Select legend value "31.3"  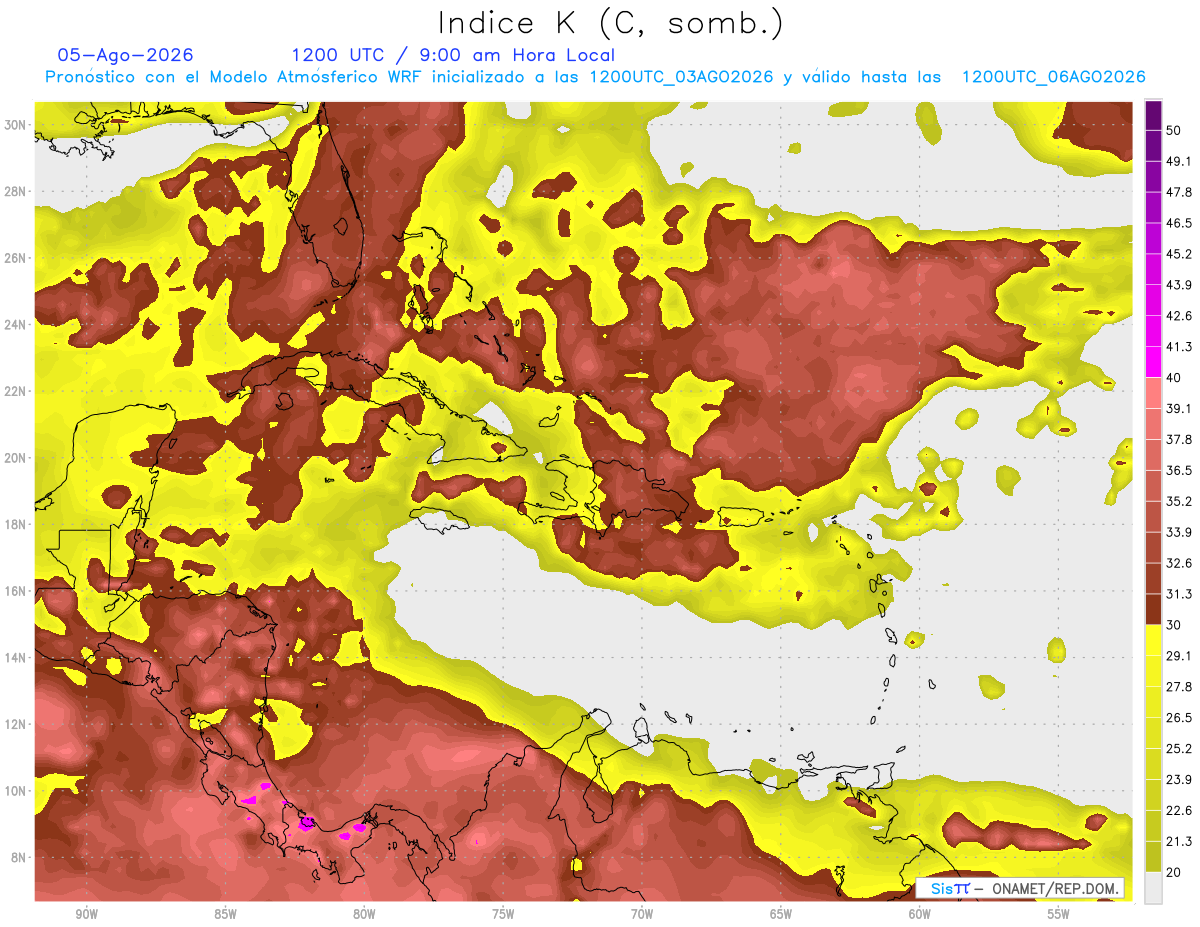[x=1179, y=594]
